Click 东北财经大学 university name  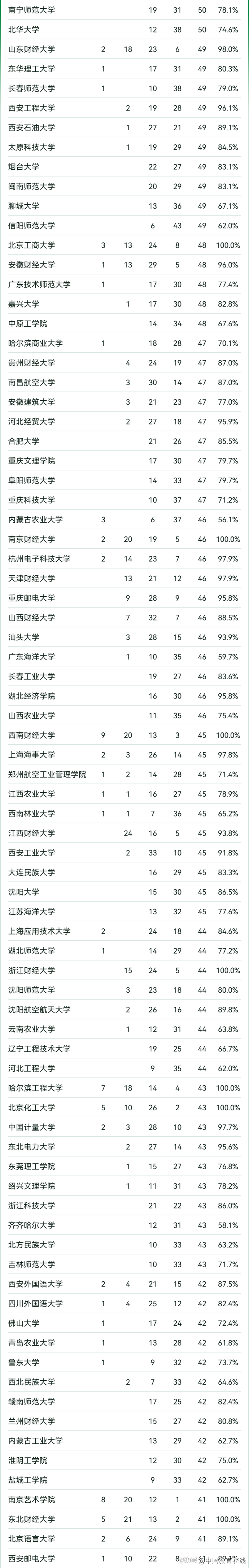pyautogui.click(x=31, y=1519)
